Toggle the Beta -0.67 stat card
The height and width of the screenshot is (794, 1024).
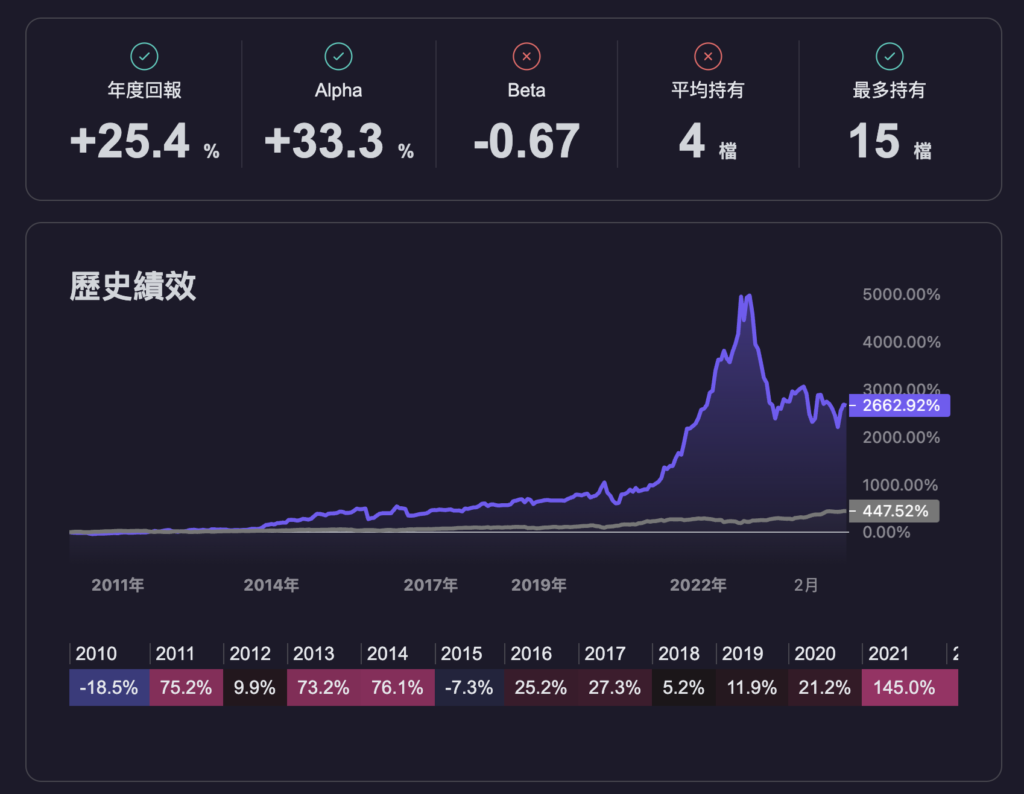[525, 105]
